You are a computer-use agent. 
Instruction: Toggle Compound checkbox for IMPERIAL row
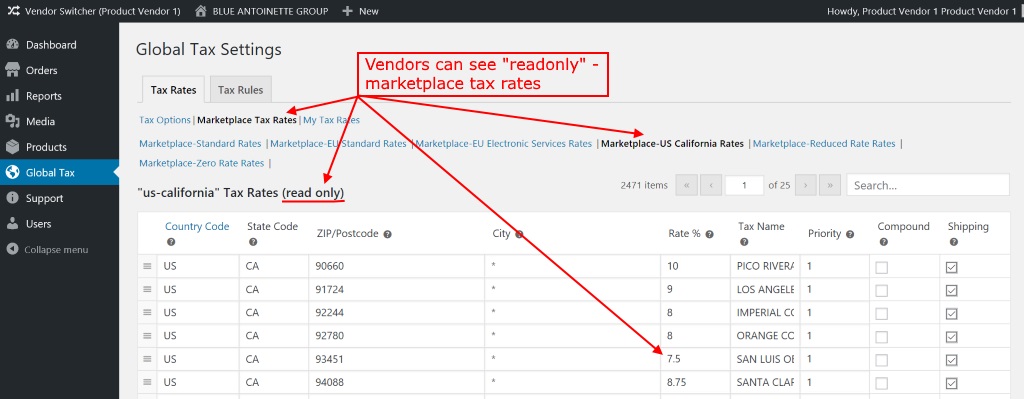[882, 314]
